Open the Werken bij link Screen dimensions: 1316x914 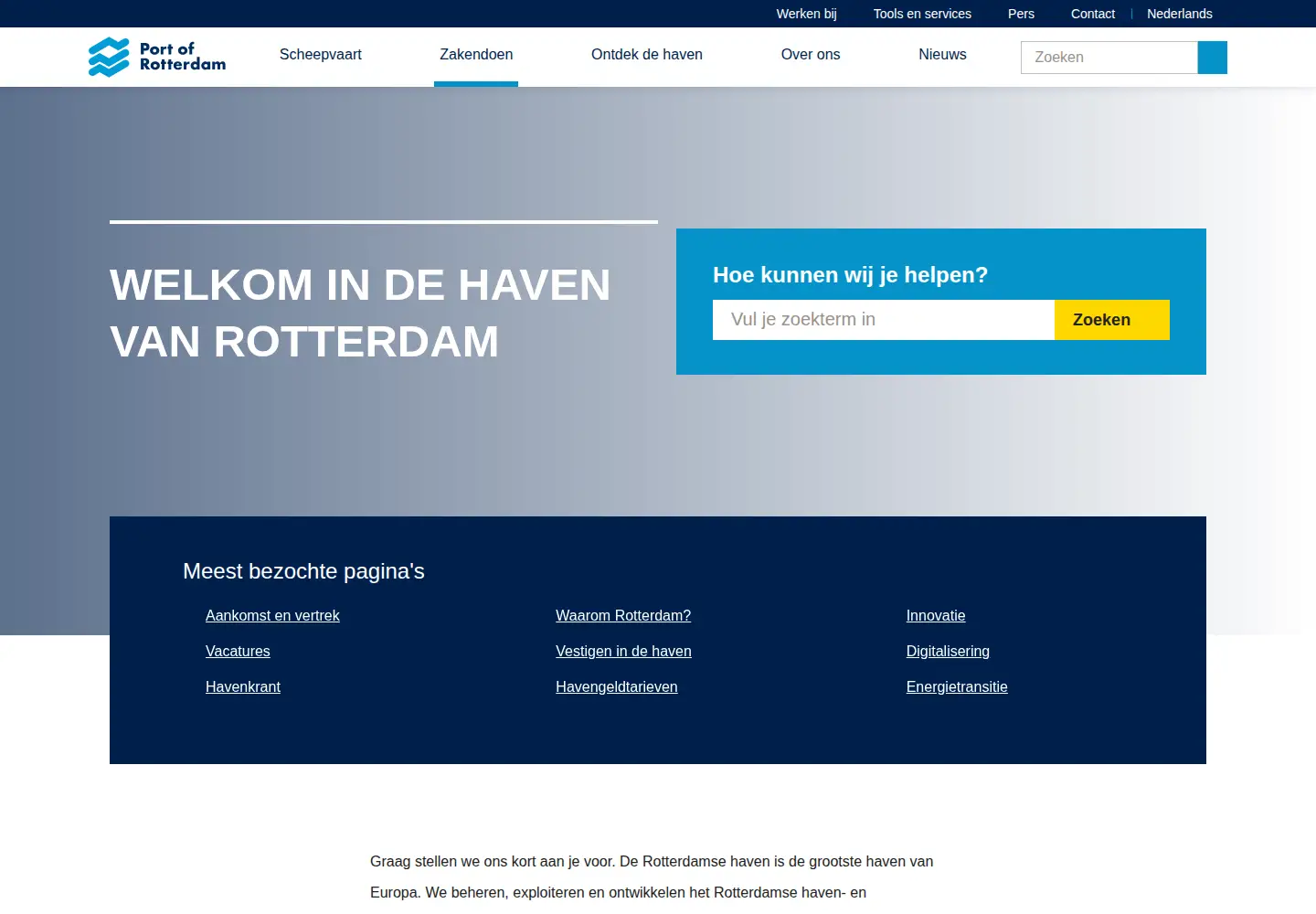point(806,14)
